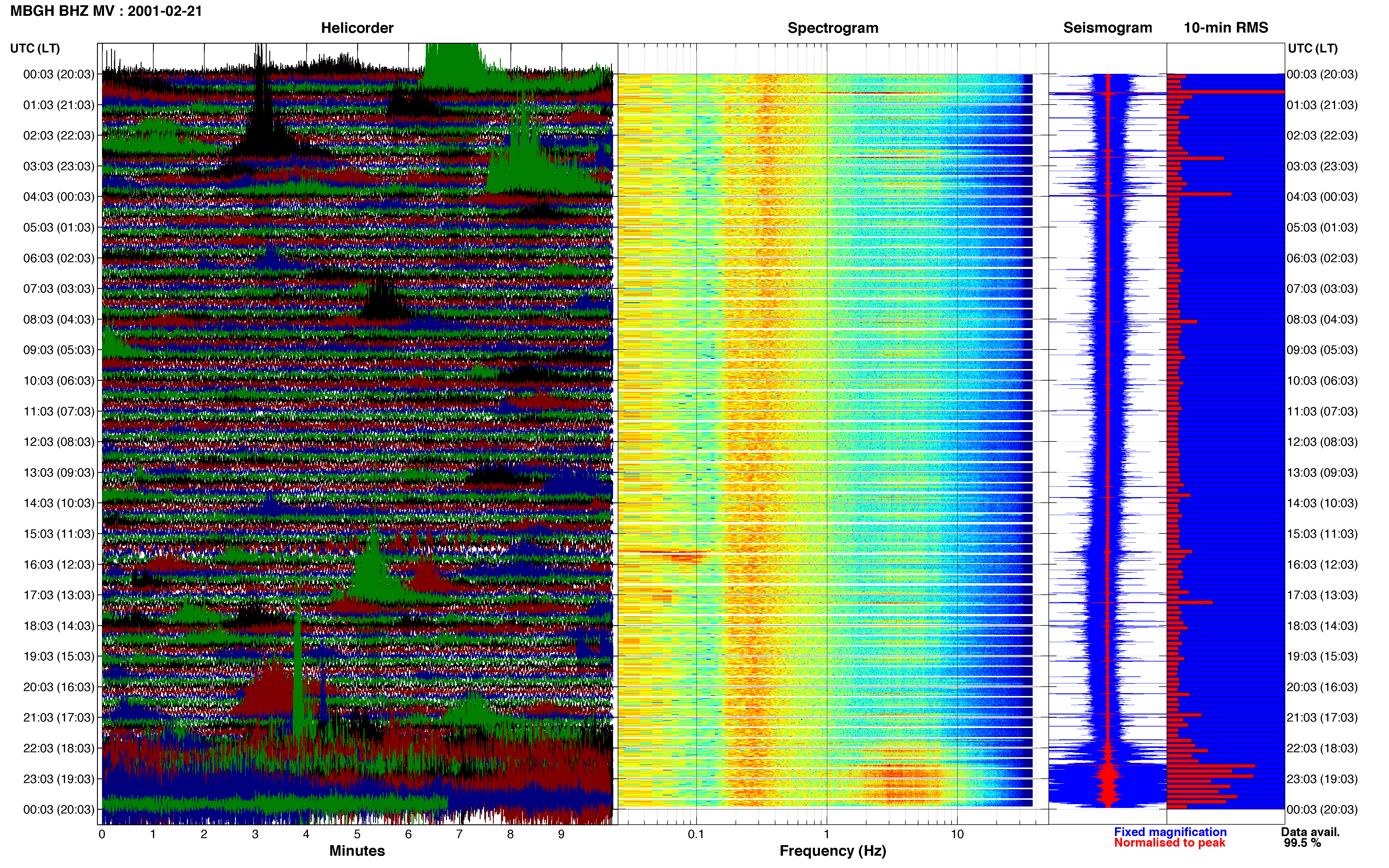Click the longest red RMS bar near 00:33

click(x=1225, y=92)
